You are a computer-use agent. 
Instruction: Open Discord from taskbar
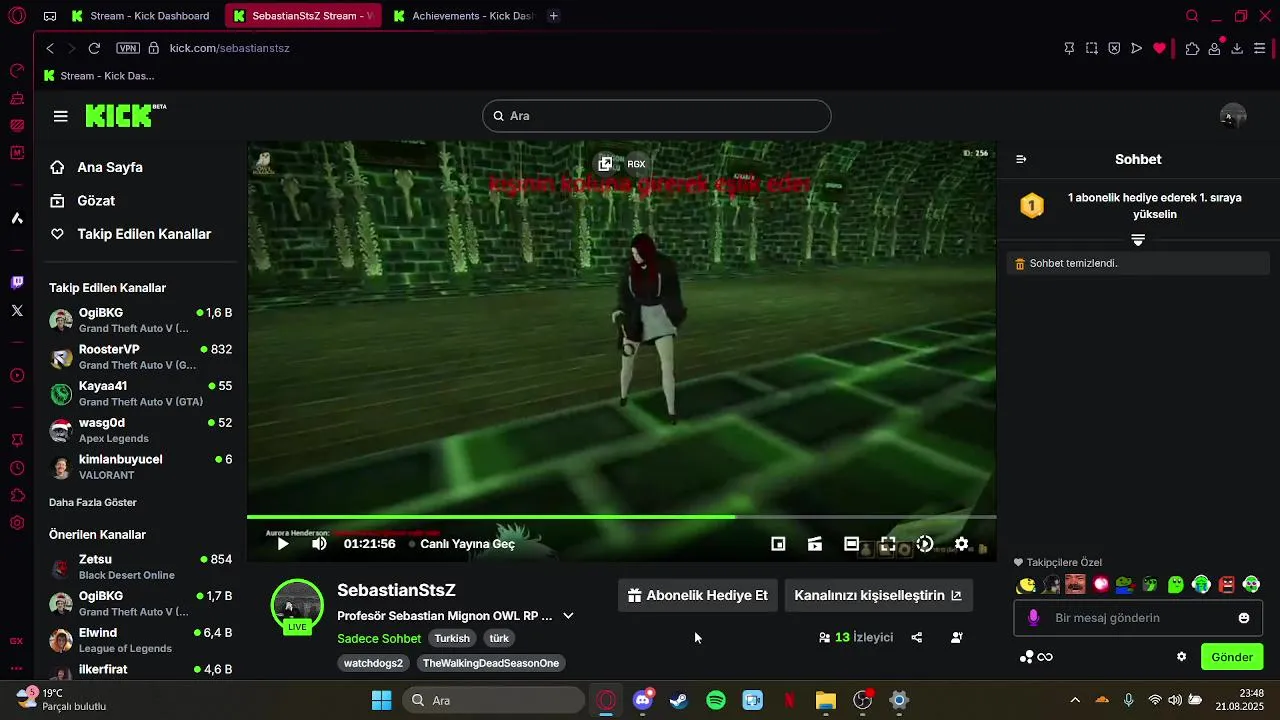pyautogui.click(x=643, y=699)
